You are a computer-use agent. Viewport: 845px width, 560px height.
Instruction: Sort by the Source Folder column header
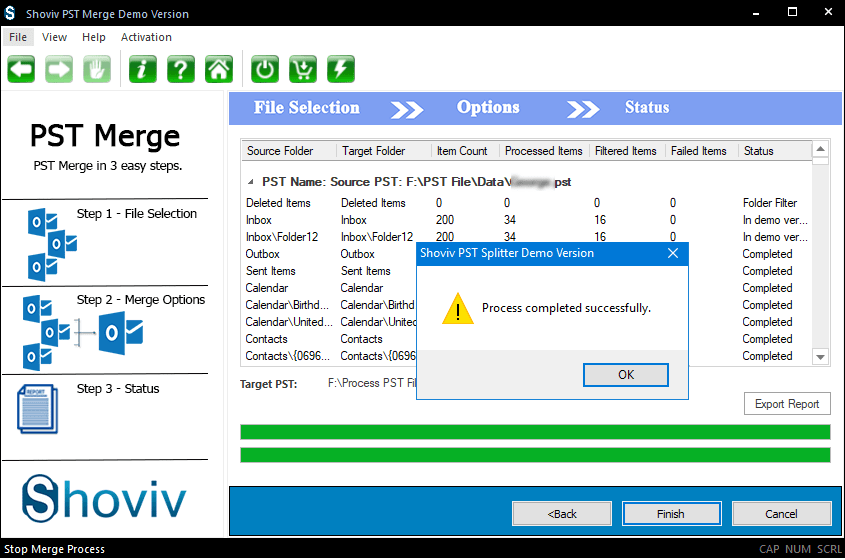[x=289, y=151]
